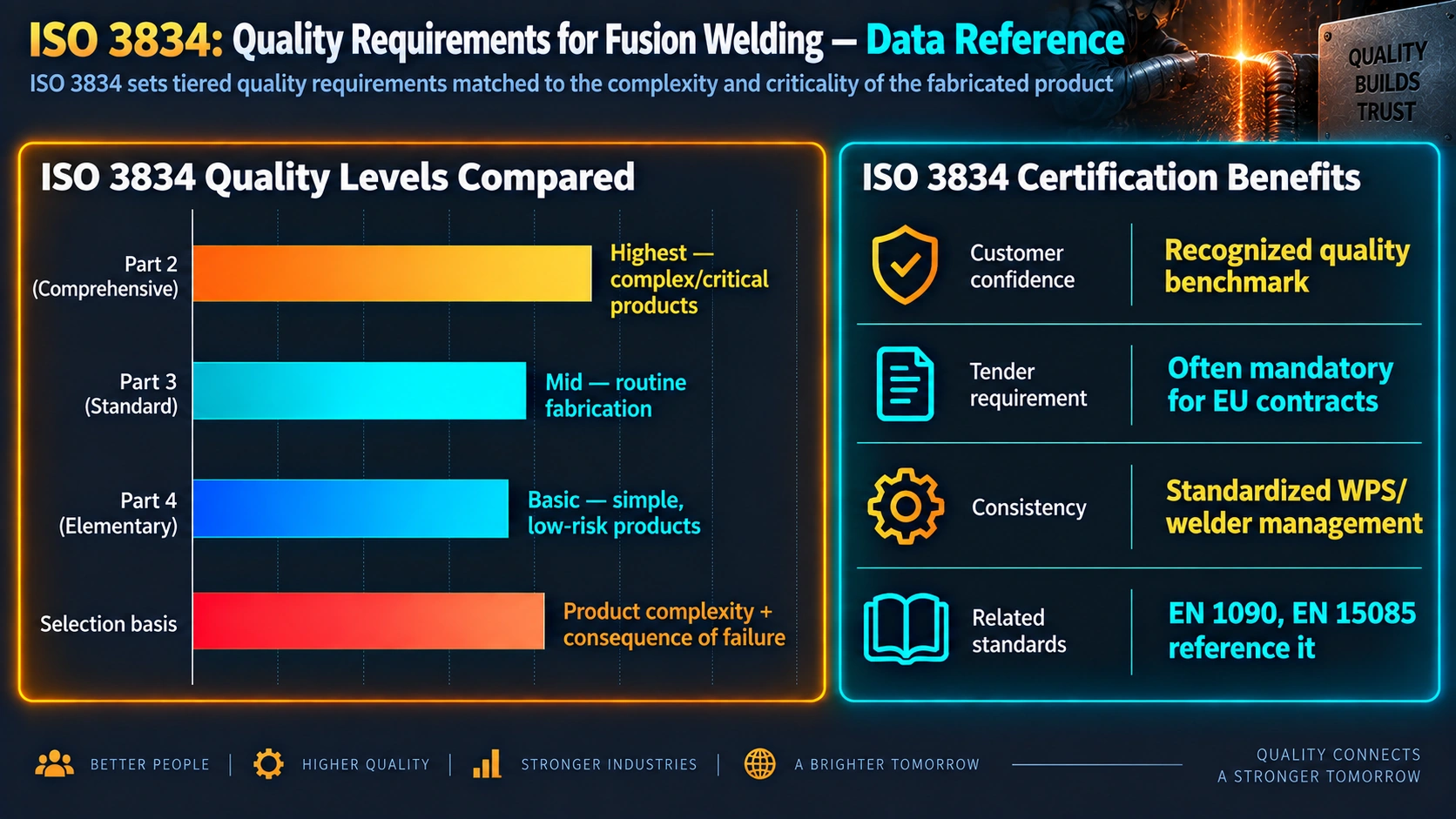Screen dimensions: 1456x819
Task: Click the people icon beside BETTER PEOPLE
Action: [x=54, y=763]
